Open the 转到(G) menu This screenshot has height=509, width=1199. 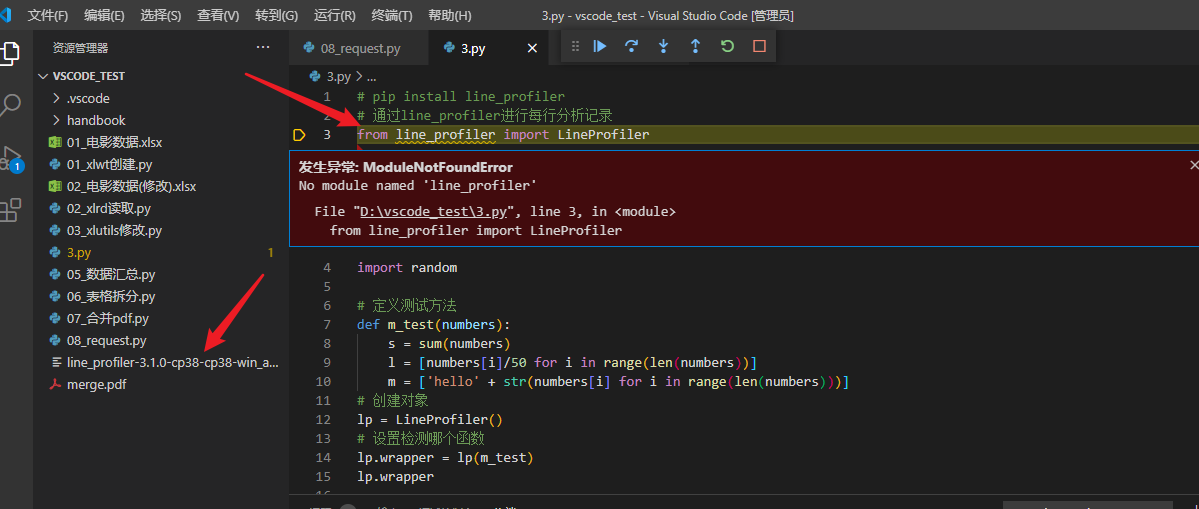coord(277,15)
